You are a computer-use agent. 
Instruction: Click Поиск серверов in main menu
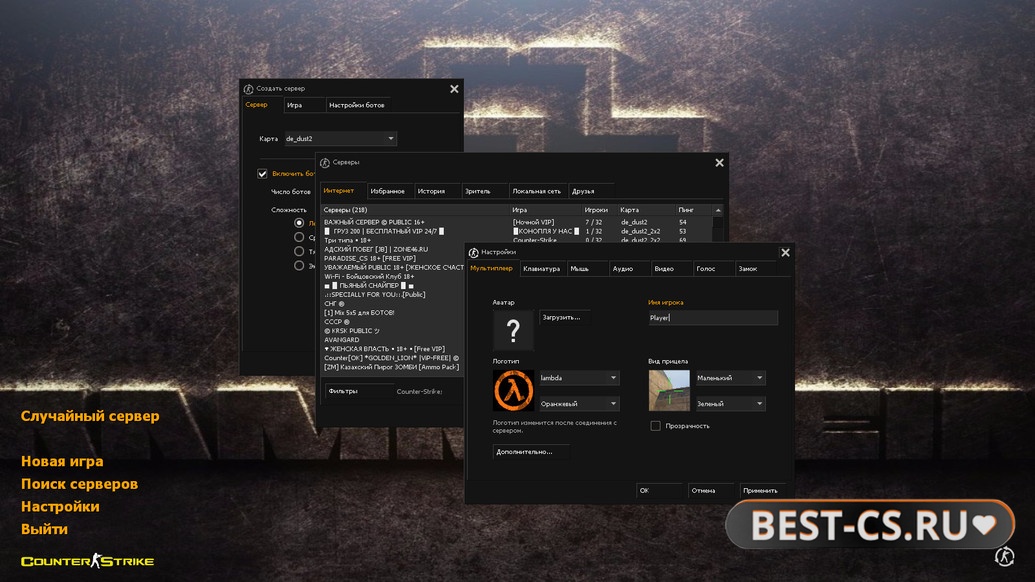click(x=79, y=484)
